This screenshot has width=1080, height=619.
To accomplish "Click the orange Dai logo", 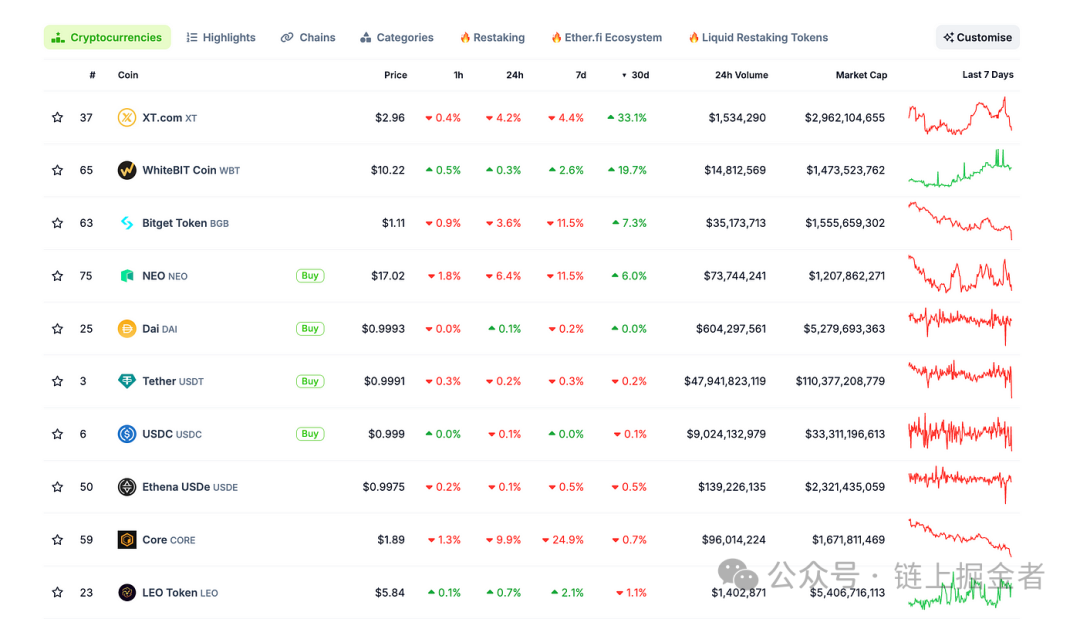I will [127, 329].
